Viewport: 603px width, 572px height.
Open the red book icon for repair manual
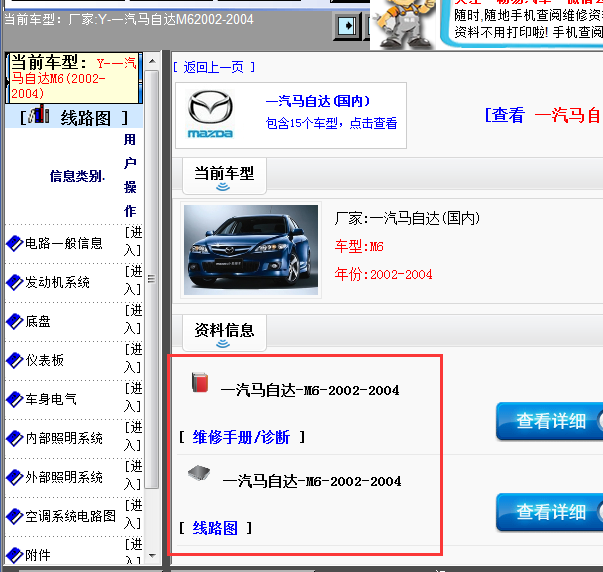coord(200,382)
